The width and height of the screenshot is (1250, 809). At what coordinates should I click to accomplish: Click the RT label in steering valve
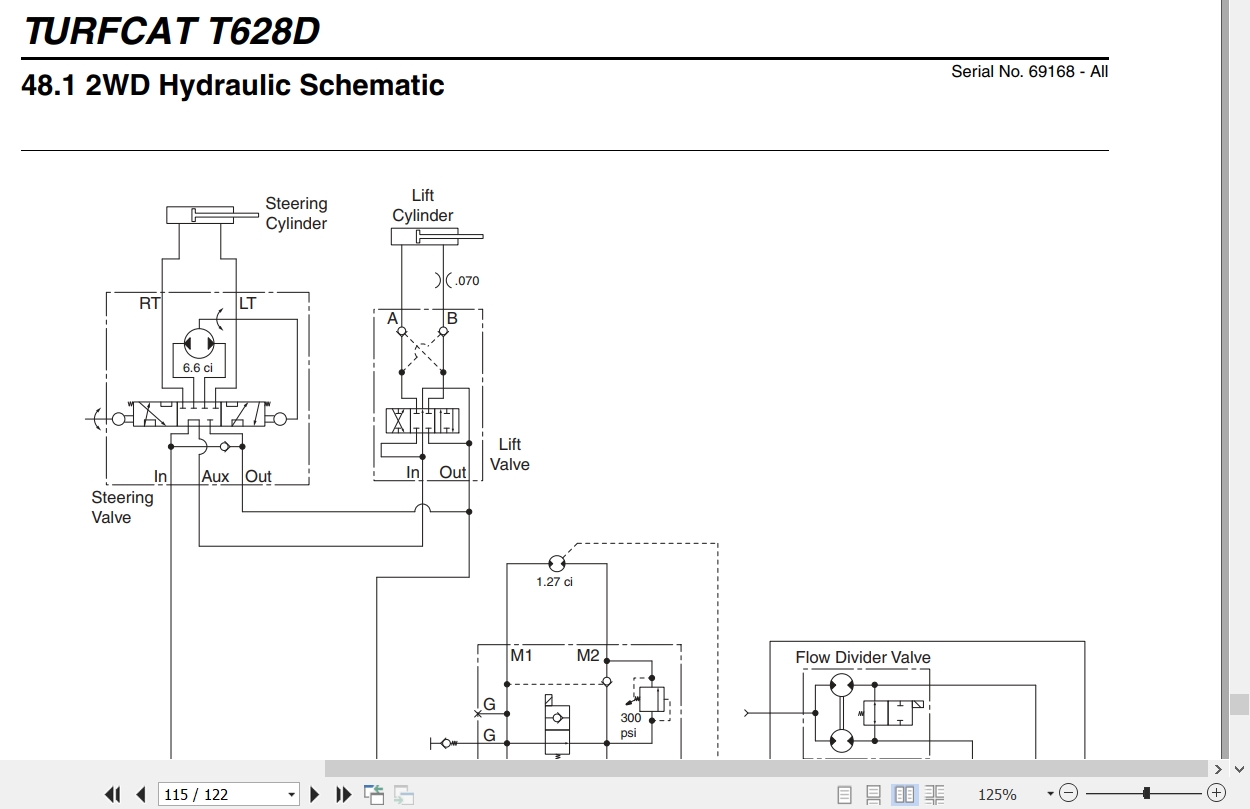click(150, 304)
